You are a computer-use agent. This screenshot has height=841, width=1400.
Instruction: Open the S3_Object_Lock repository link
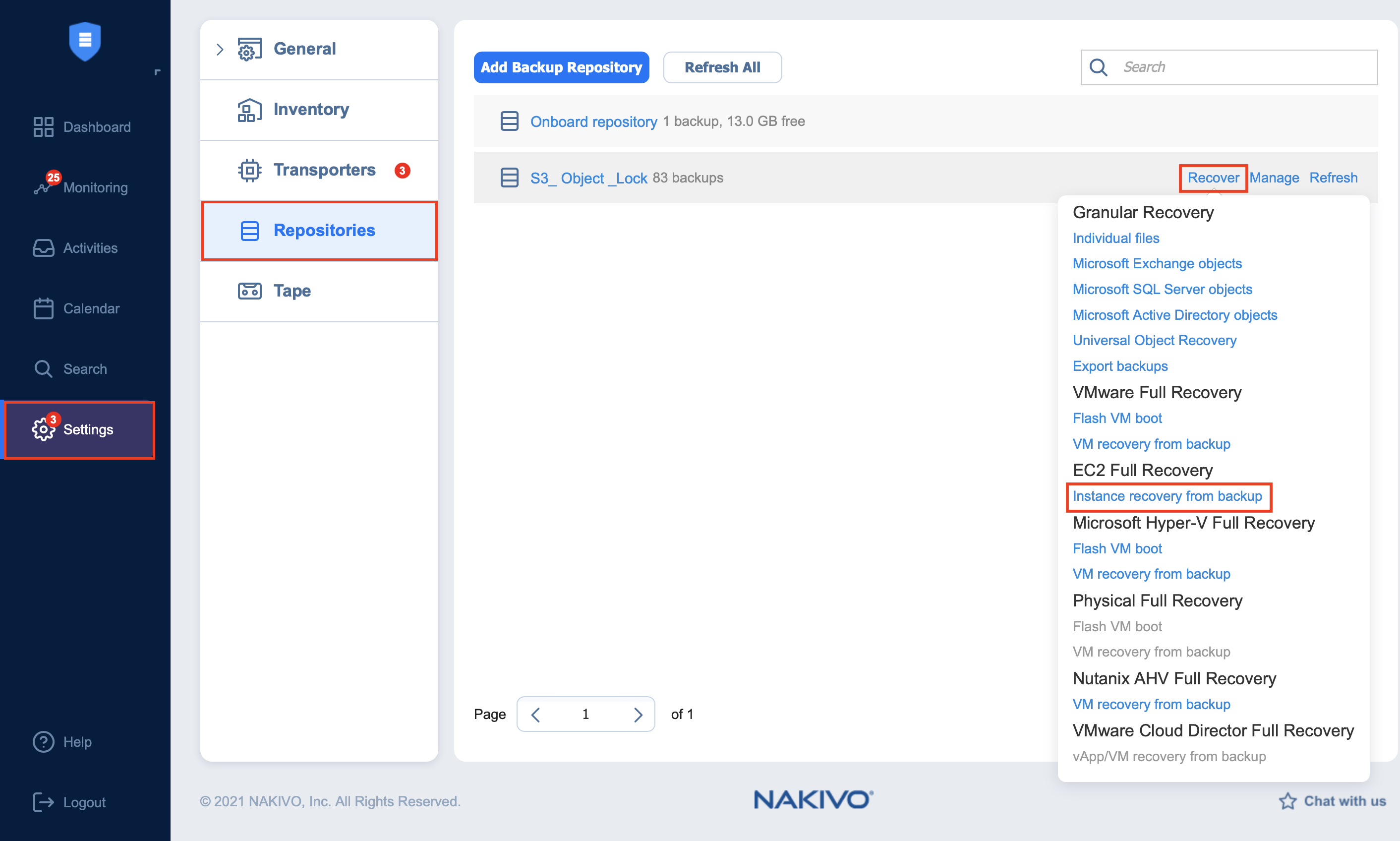(x=588, y=178)
